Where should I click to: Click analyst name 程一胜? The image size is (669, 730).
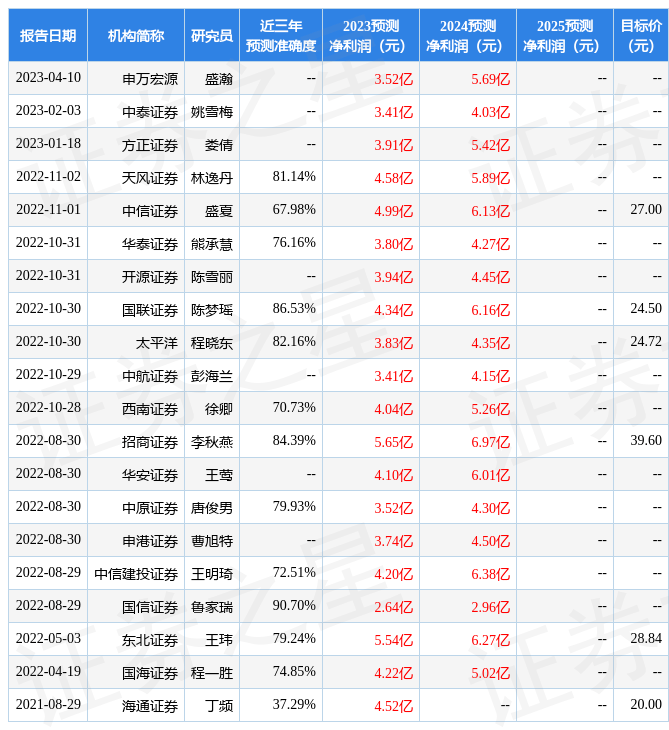[212, 674]
